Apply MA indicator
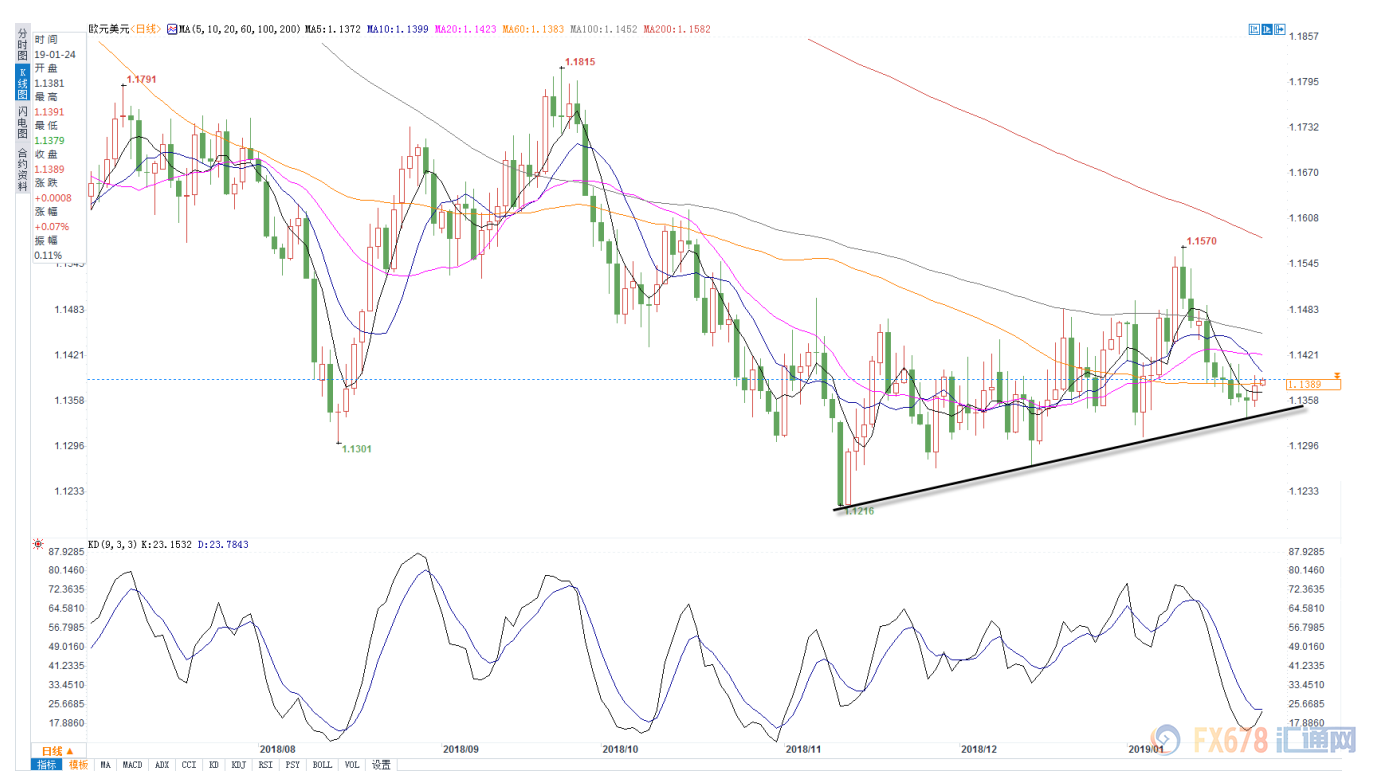 pyautogui.click(x=105, y=765)
